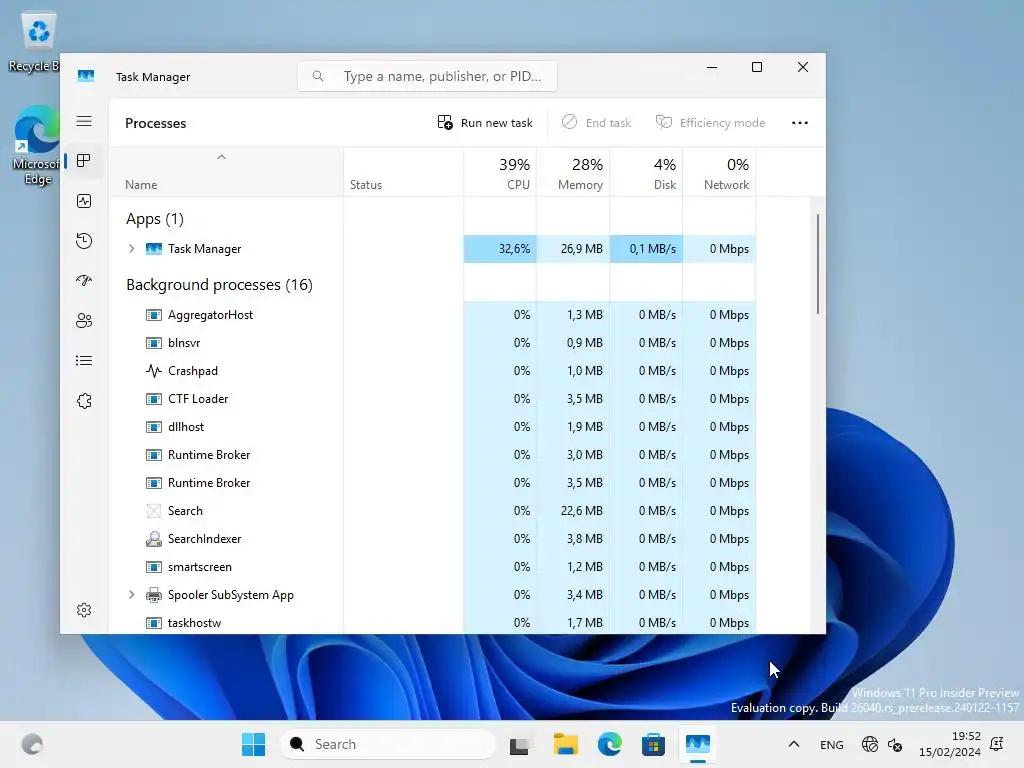Open the Performance page icon
1024x768 pixels.
click(x=84, y=201)
